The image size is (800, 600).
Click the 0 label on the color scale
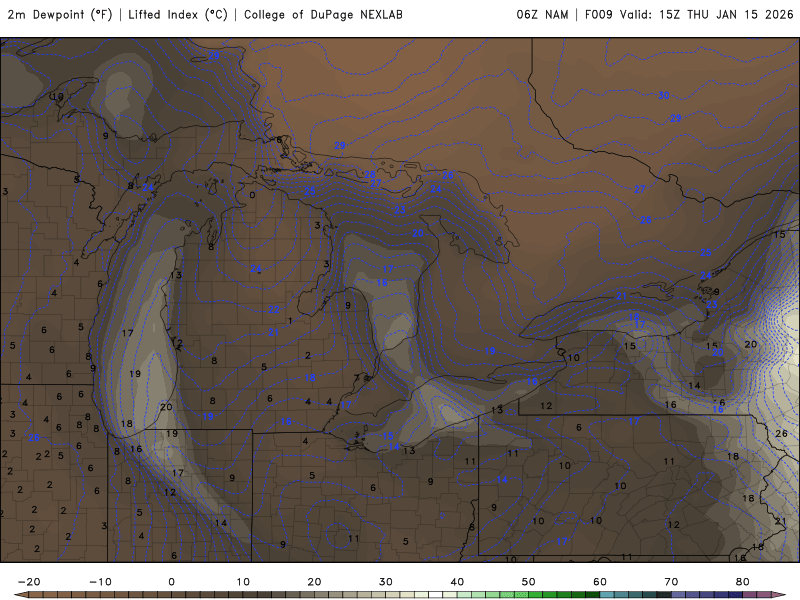pos(171,582)
